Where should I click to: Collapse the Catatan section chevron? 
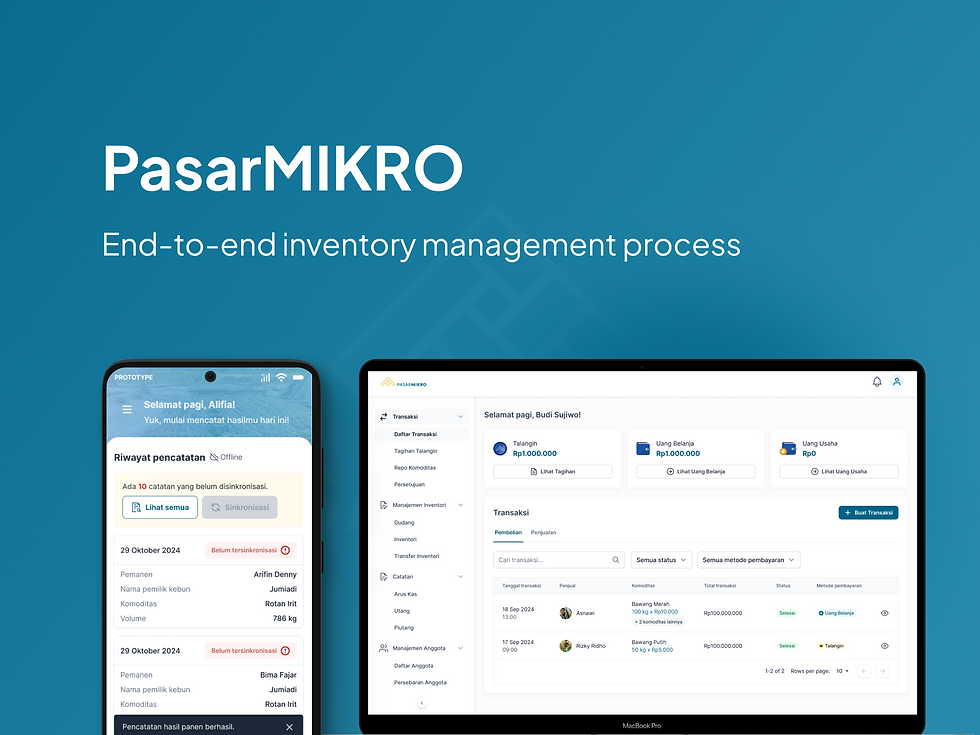[x=461, y=576]
